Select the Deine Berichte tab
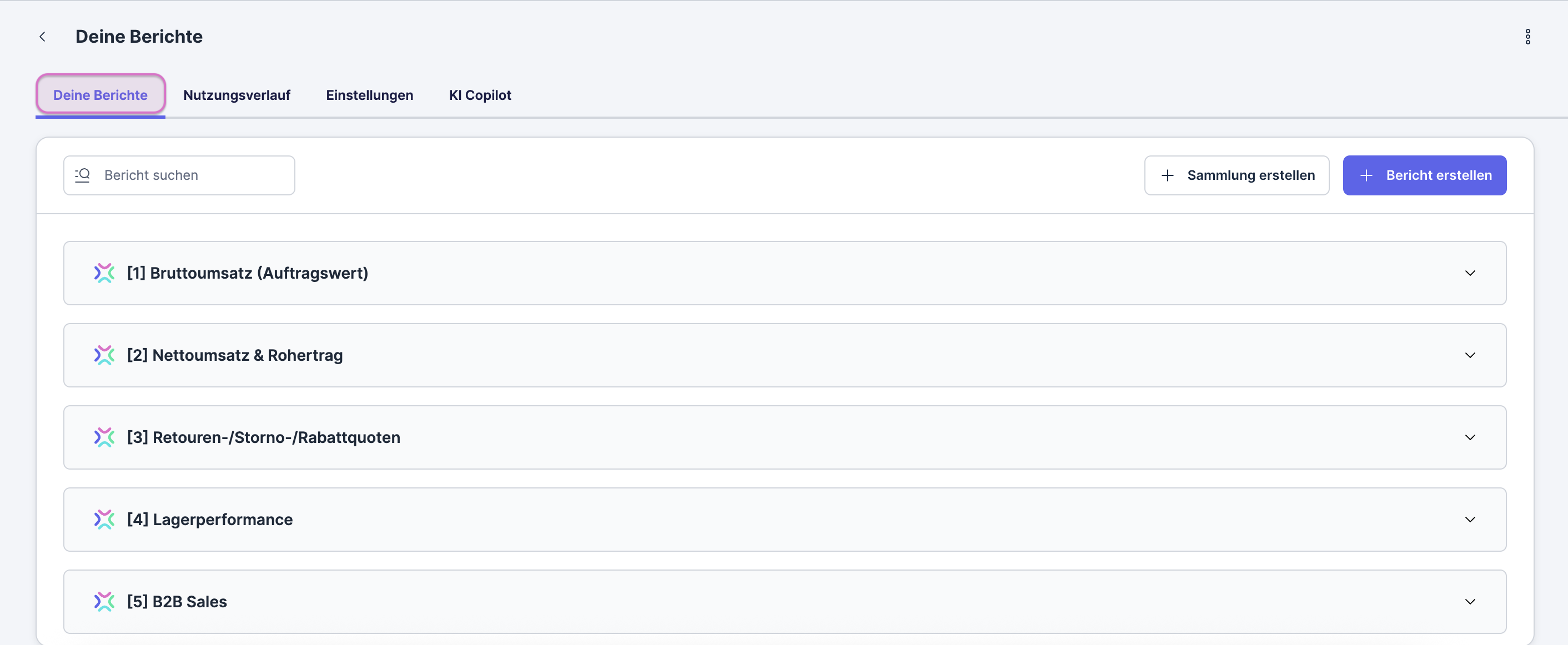 tap(100, 95)
